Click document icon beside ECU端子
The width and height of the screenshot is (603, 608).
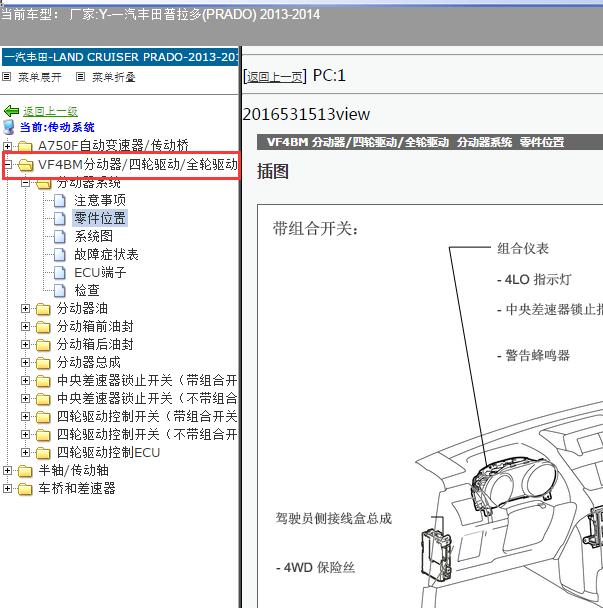coord(59,273)
